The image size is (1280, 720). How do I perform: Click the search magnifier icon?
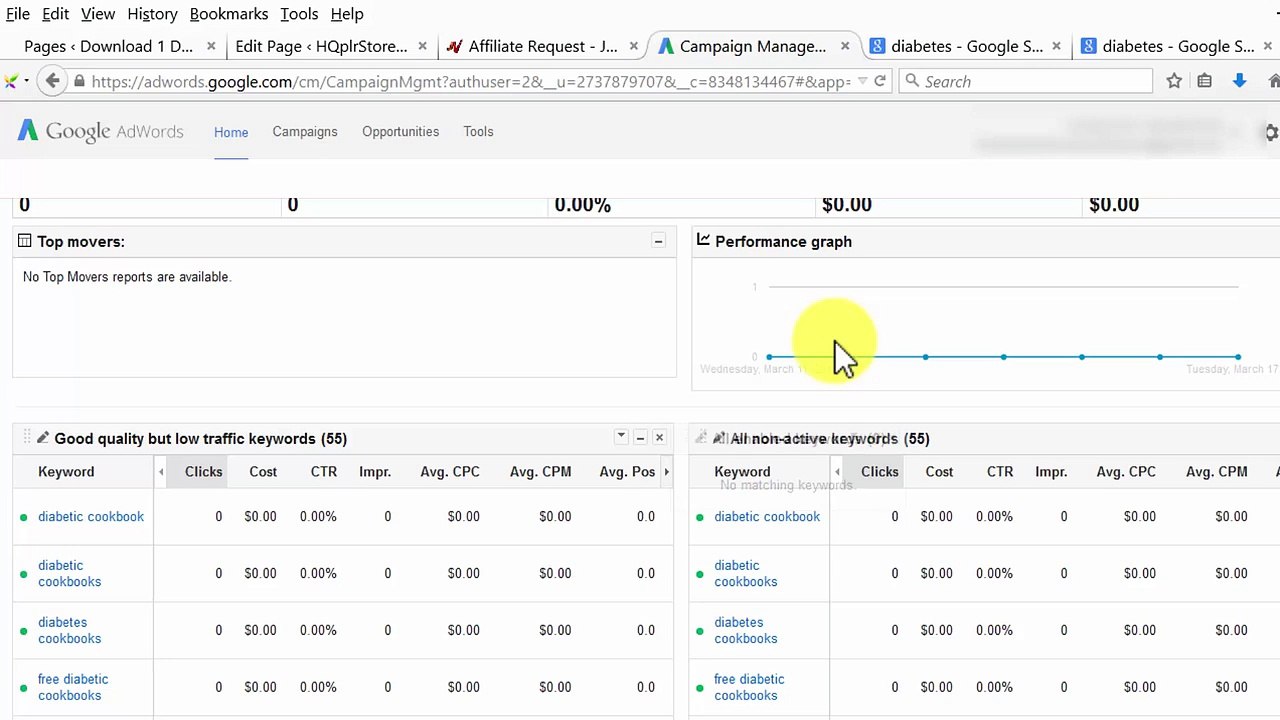tap(911, 81)
